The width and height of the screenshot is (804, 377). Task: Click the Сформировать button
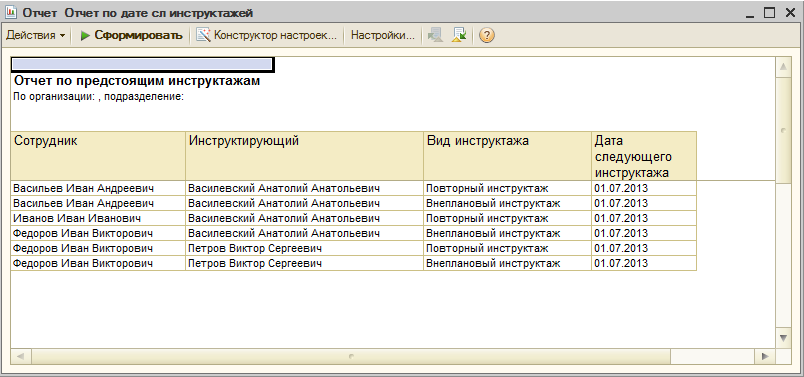[x=131, y=35]
